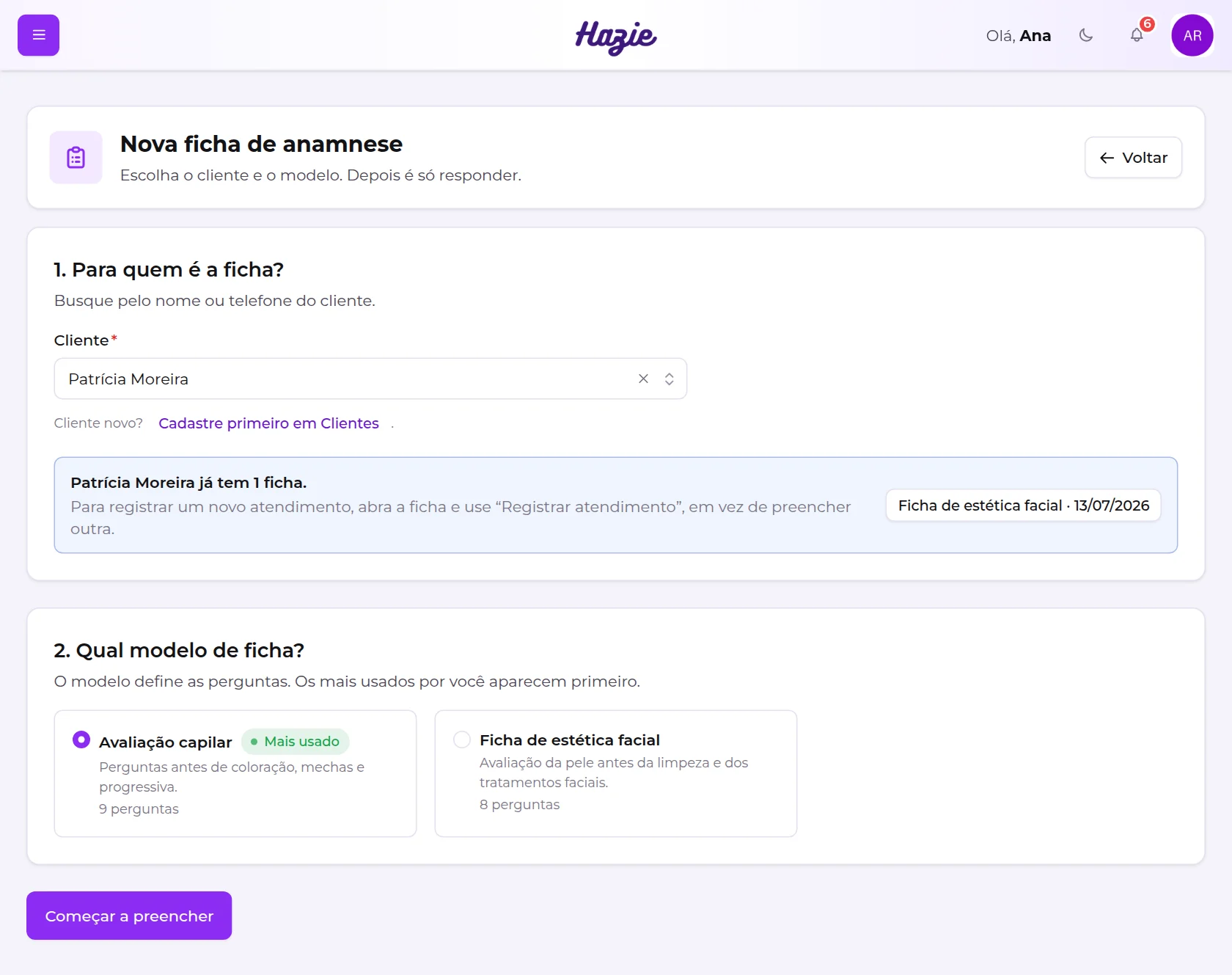Click the 'Olá, Ana' greeting
1232x975 pixels.
[x=1018, y=35]
